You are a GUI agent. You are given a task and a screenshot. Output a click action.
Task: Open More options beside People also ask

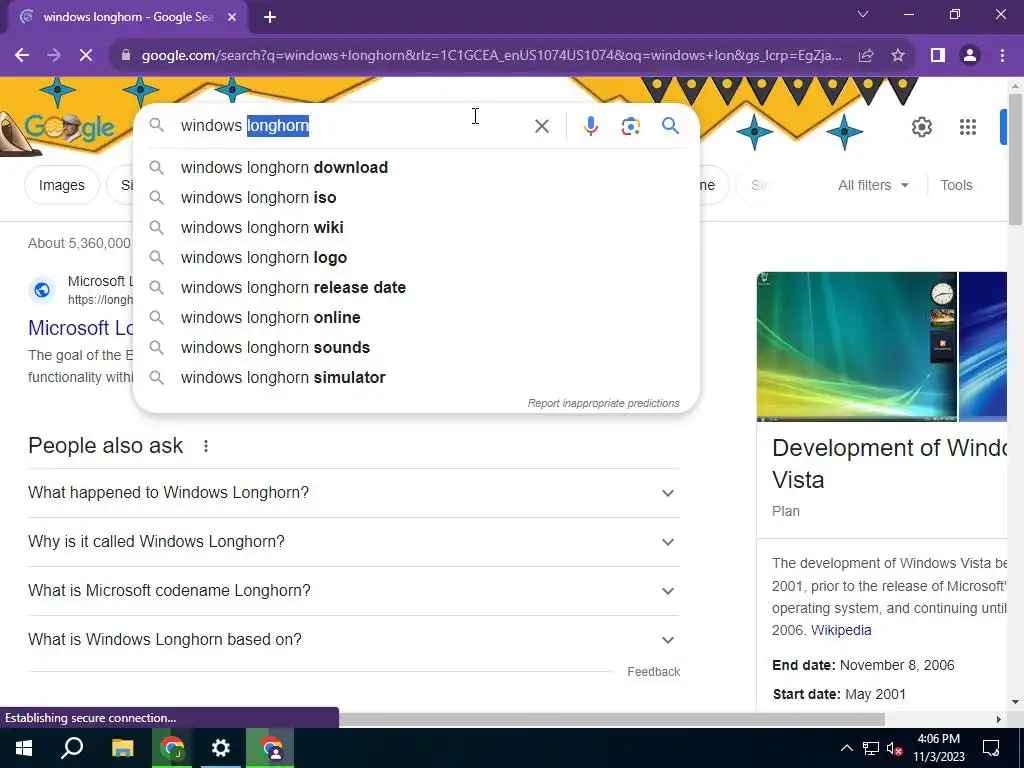[x=206, y=446]
